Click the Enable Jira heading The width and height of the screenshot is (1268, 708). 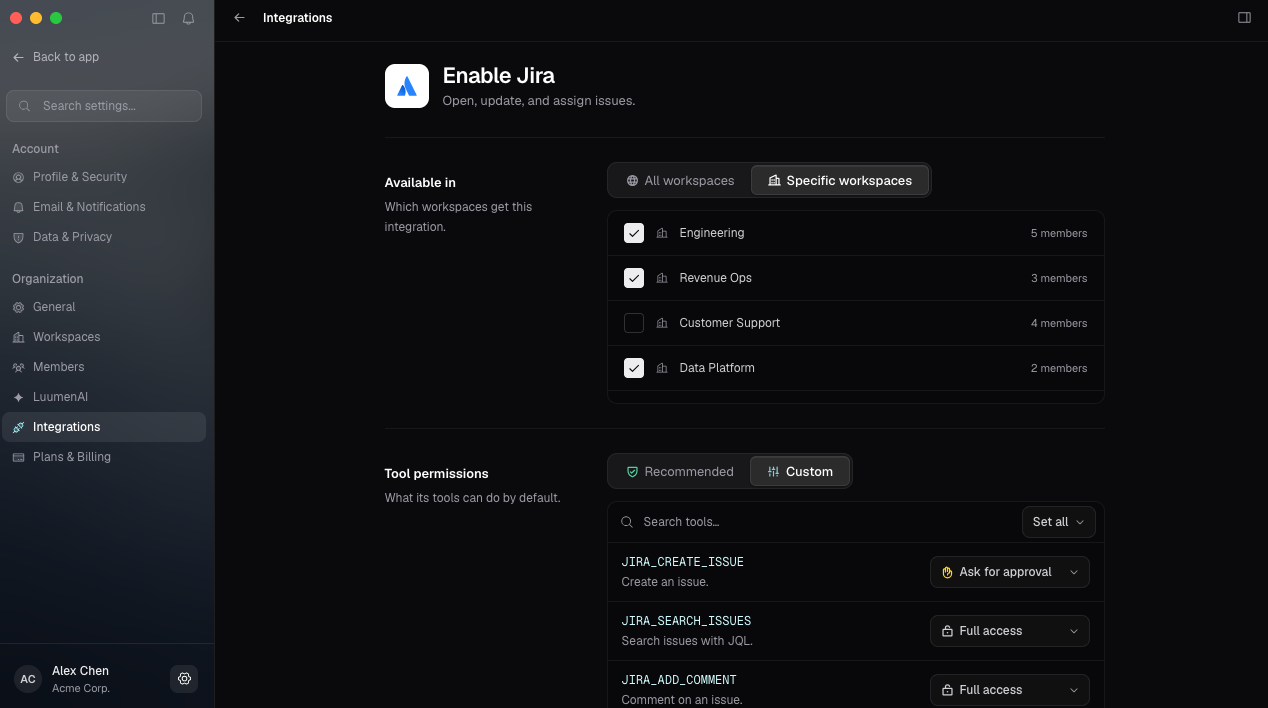point(499,75)
